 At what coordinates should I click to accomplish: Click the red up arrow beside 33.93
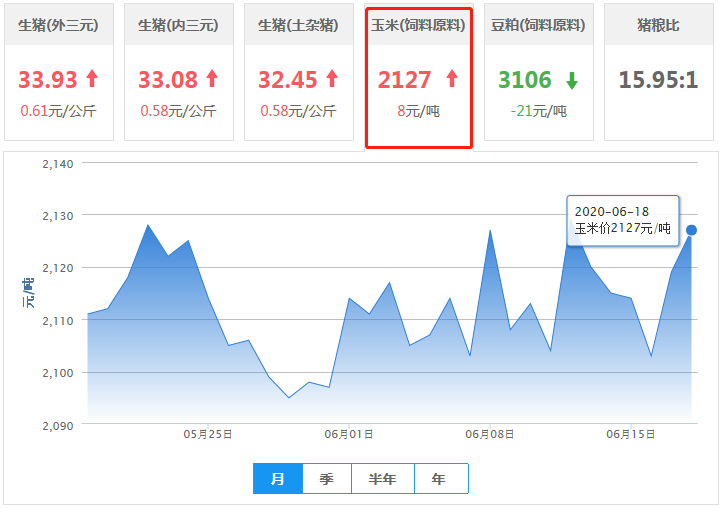[92, 79]
